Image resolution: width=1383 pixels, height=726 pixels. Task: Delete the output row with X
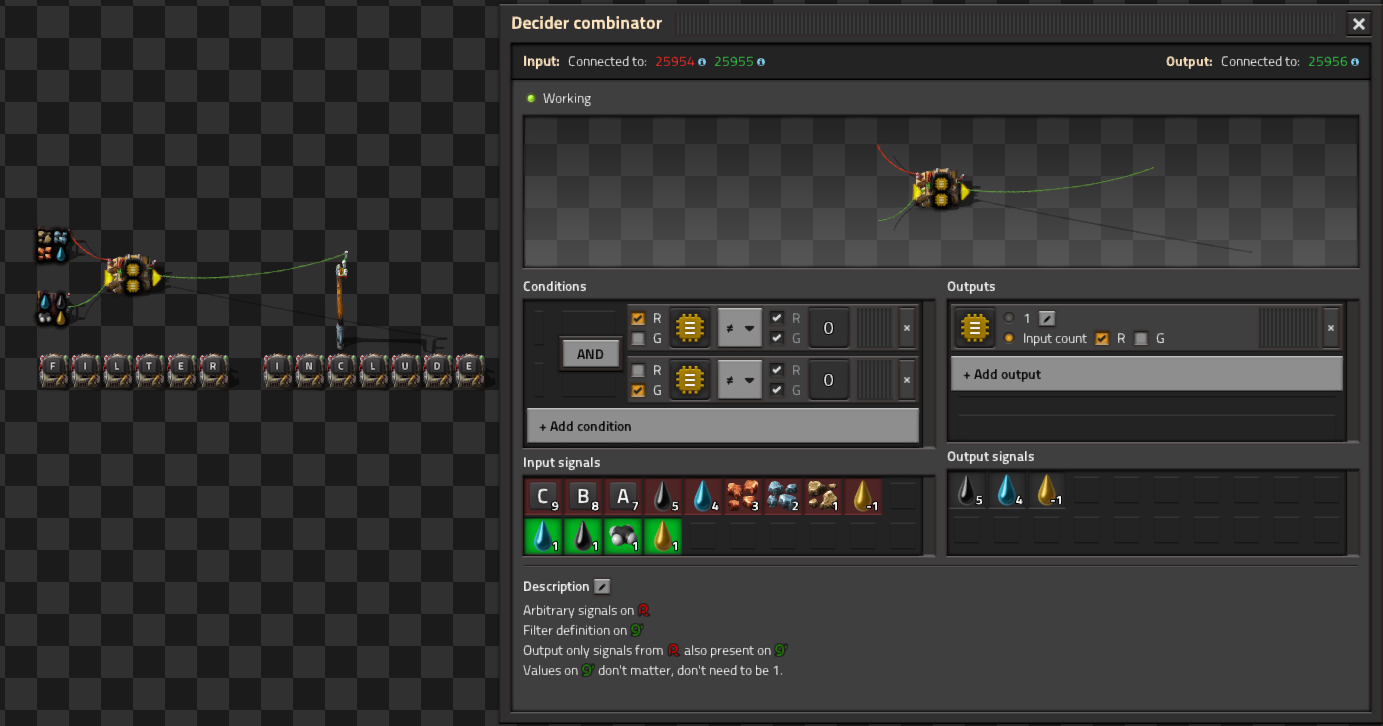1329,327
